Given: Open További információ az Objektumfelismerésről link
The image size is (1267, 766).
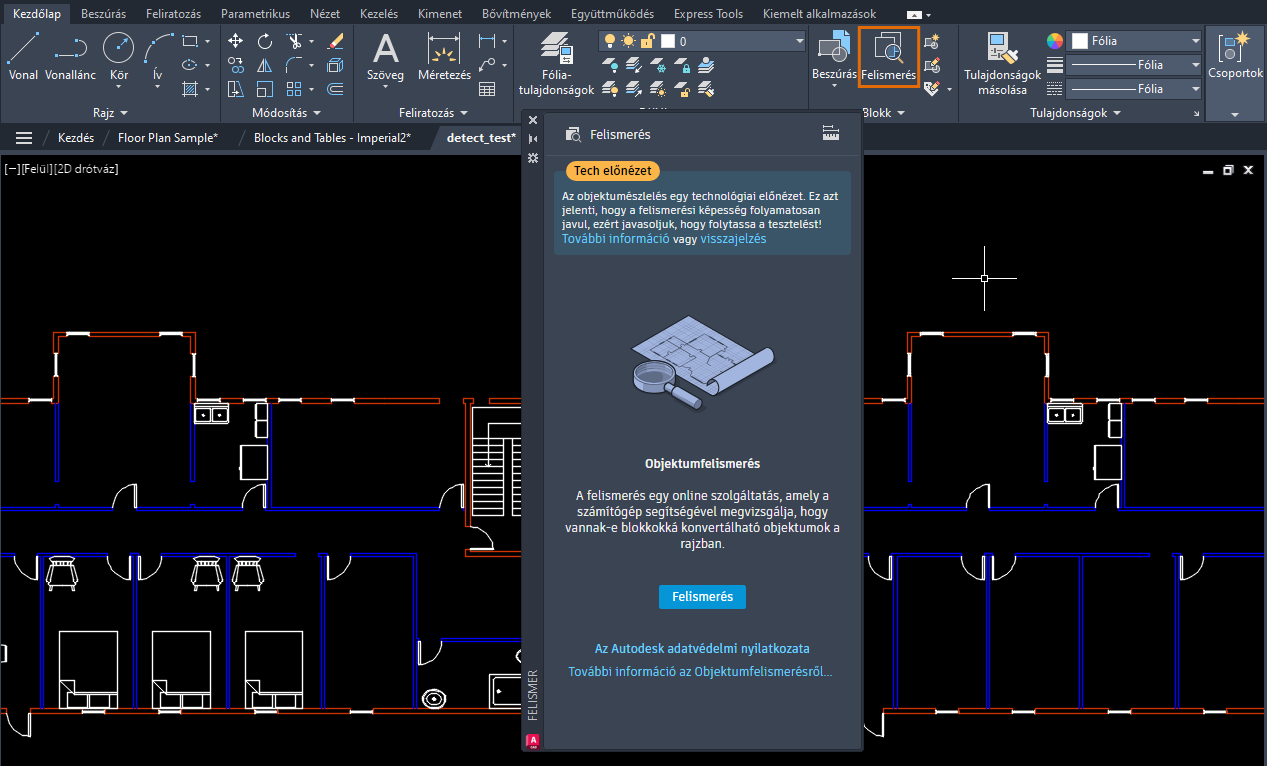Looking at the screenshot, I should 700,672.
